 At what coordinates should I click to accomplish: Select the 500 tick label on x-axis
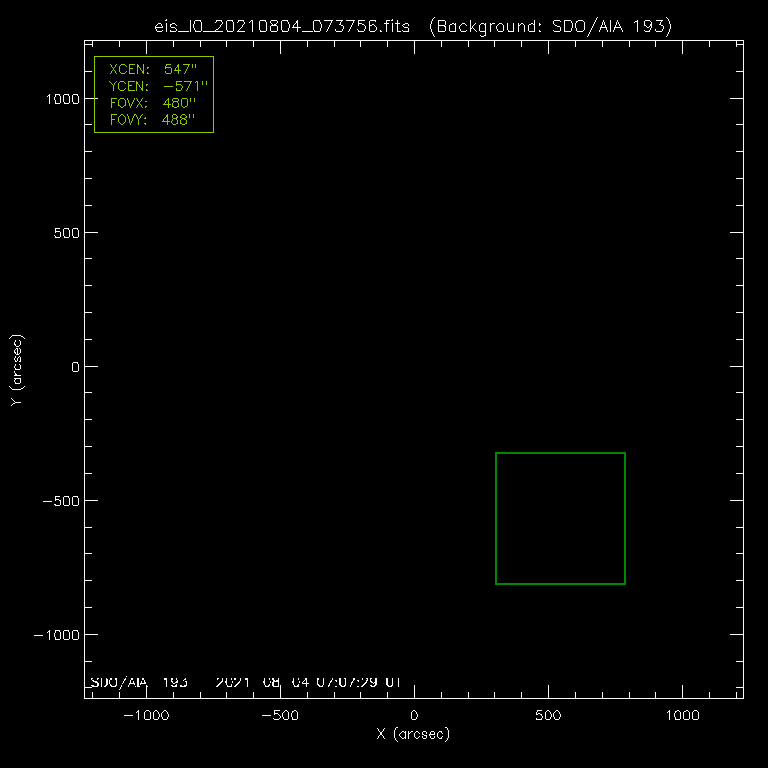coord(548,716)
